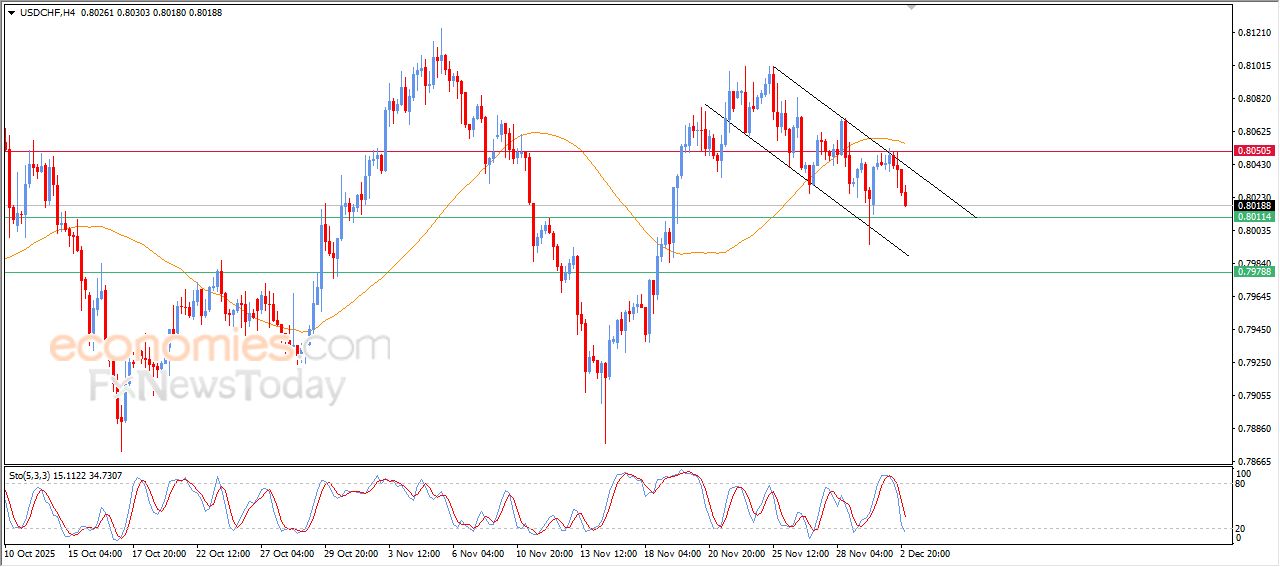Click the Sto(5,3,3) indicator label
Image resolution: width=1280 pixels, height=567 pixels.
click(x=36, y=476)
